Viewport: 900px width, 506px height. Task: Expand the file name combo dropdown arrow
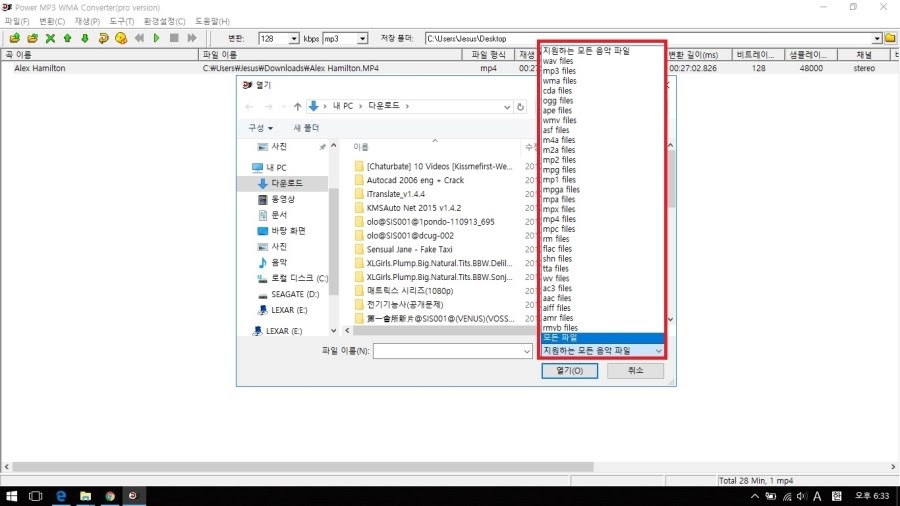click(x=527, y=351)
